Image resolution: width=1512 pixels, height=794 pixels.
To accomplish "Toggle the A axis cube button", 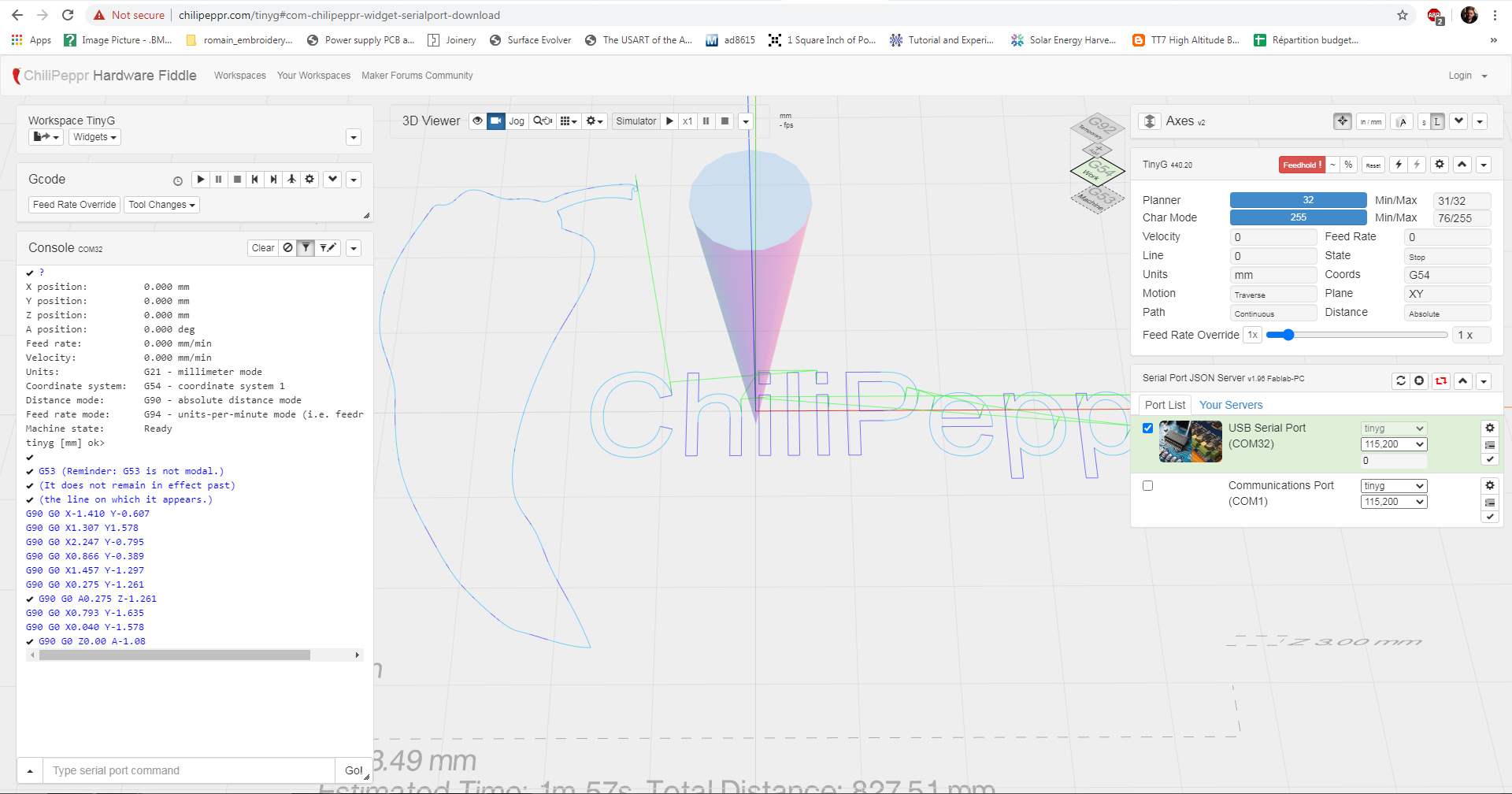I will (x=1402, y=121).
